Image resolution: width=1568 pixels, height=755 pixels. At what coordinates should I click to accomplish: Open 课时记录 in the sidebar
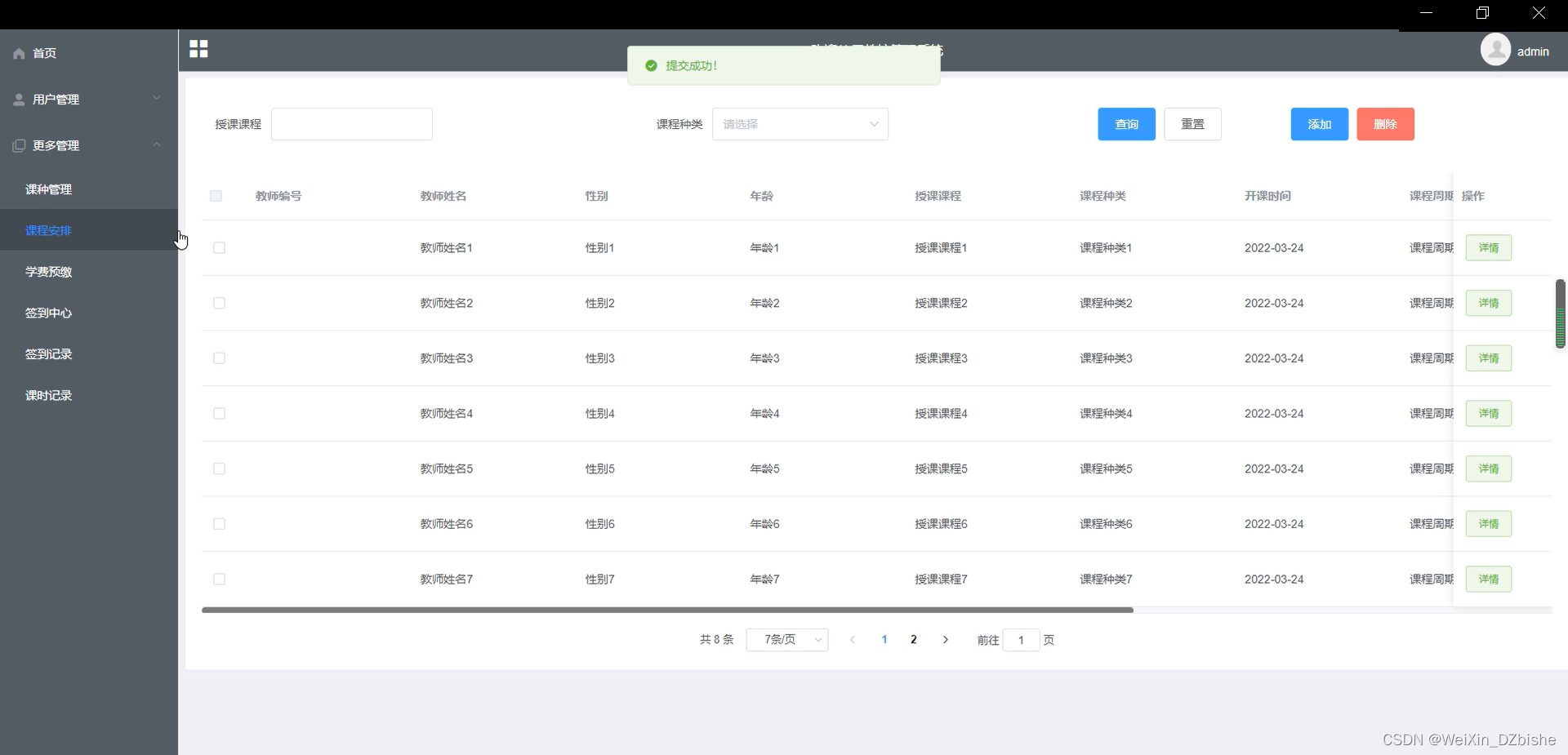pyautogui.click(x=89, y=396)
